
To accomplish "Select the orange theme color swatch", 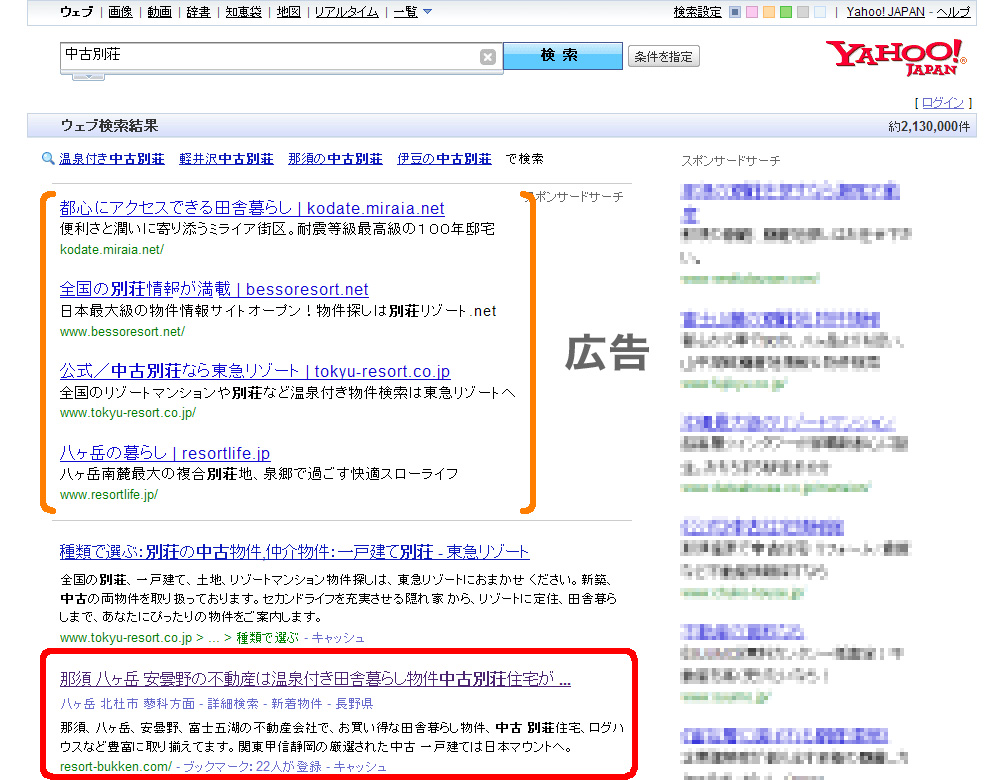I will [x=769, y=12].
